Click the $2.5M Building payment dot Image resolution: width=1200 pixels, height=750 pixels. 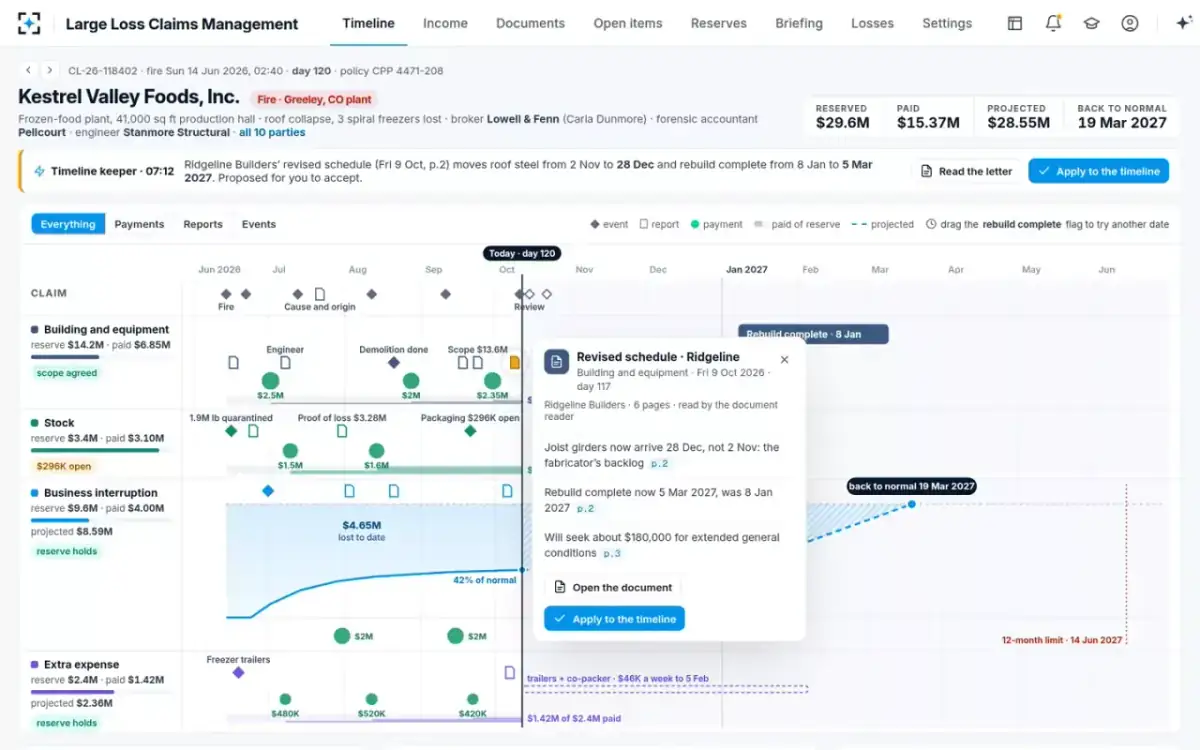[x=270, y=381]
